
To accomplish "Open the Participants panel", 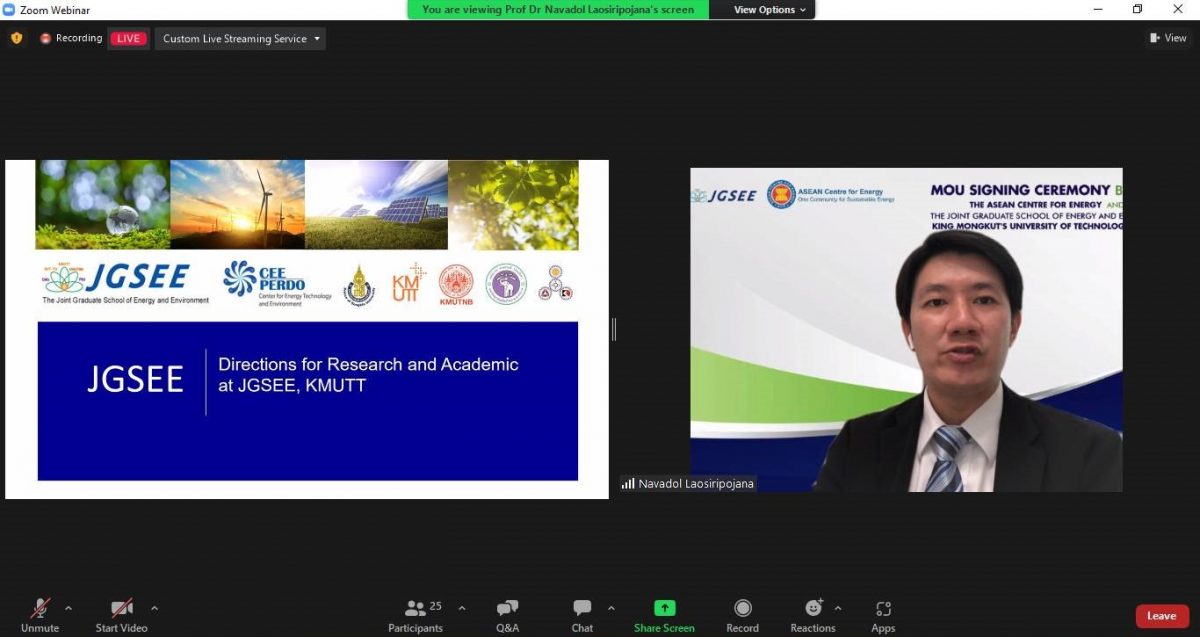I will point(416,614).
